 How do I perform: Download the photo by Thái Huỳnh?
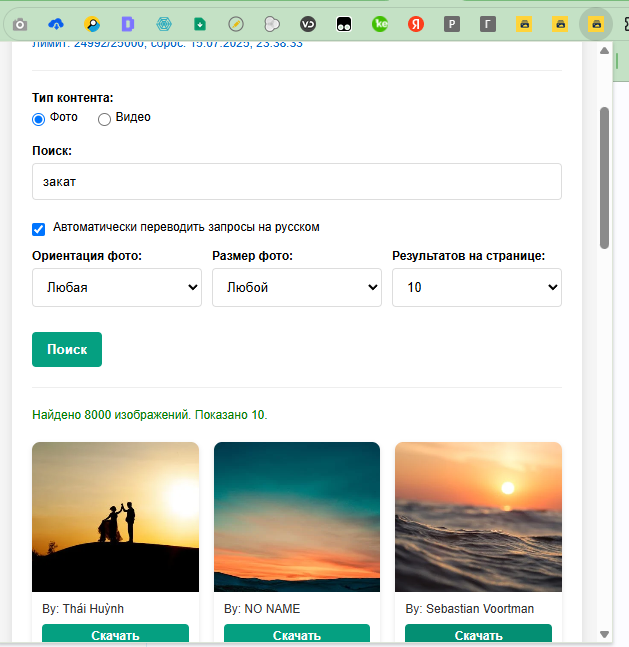115,634
